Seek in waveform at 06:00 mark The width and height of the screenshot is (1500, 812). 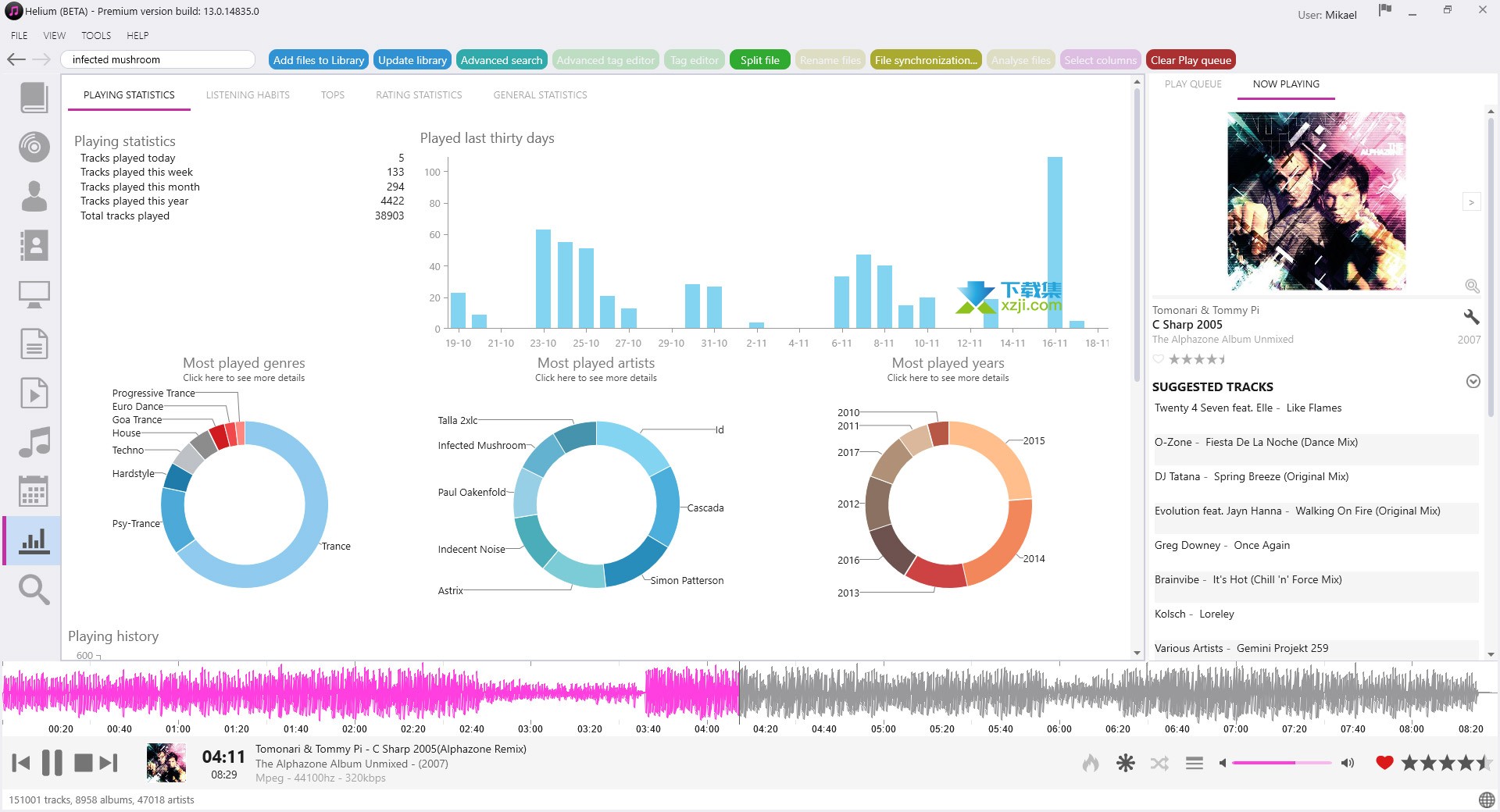pyautogui.click(x=1059, y=693)
